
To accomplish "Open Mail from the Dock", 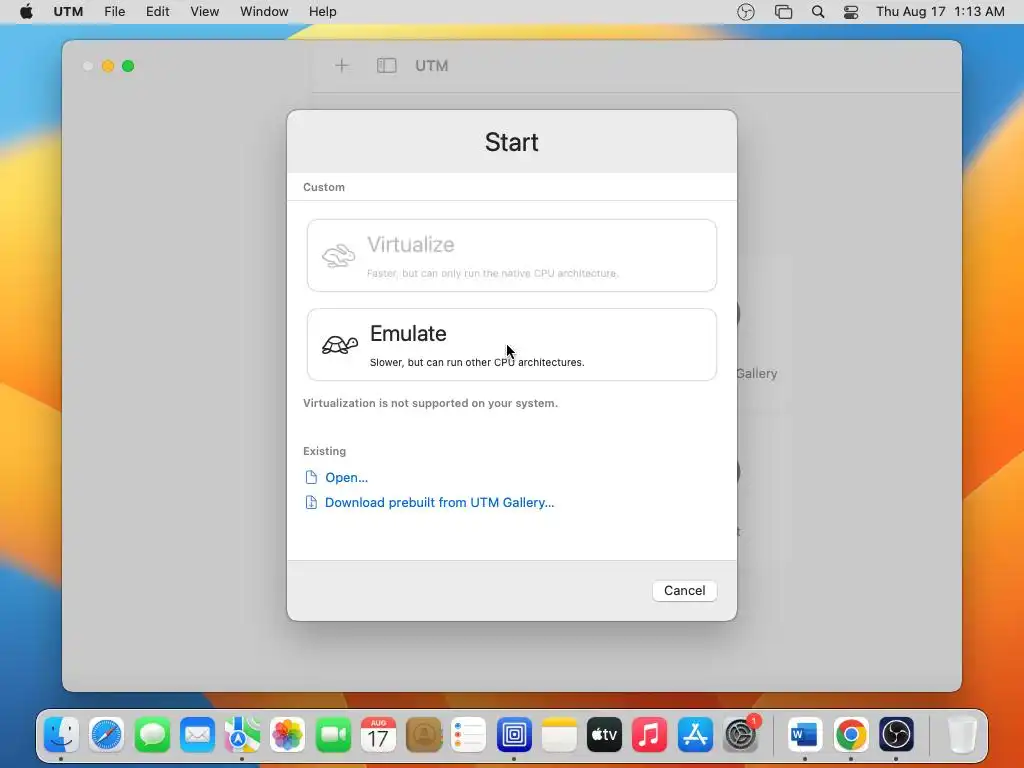I will pyautogui.click(x=197, y=735).
